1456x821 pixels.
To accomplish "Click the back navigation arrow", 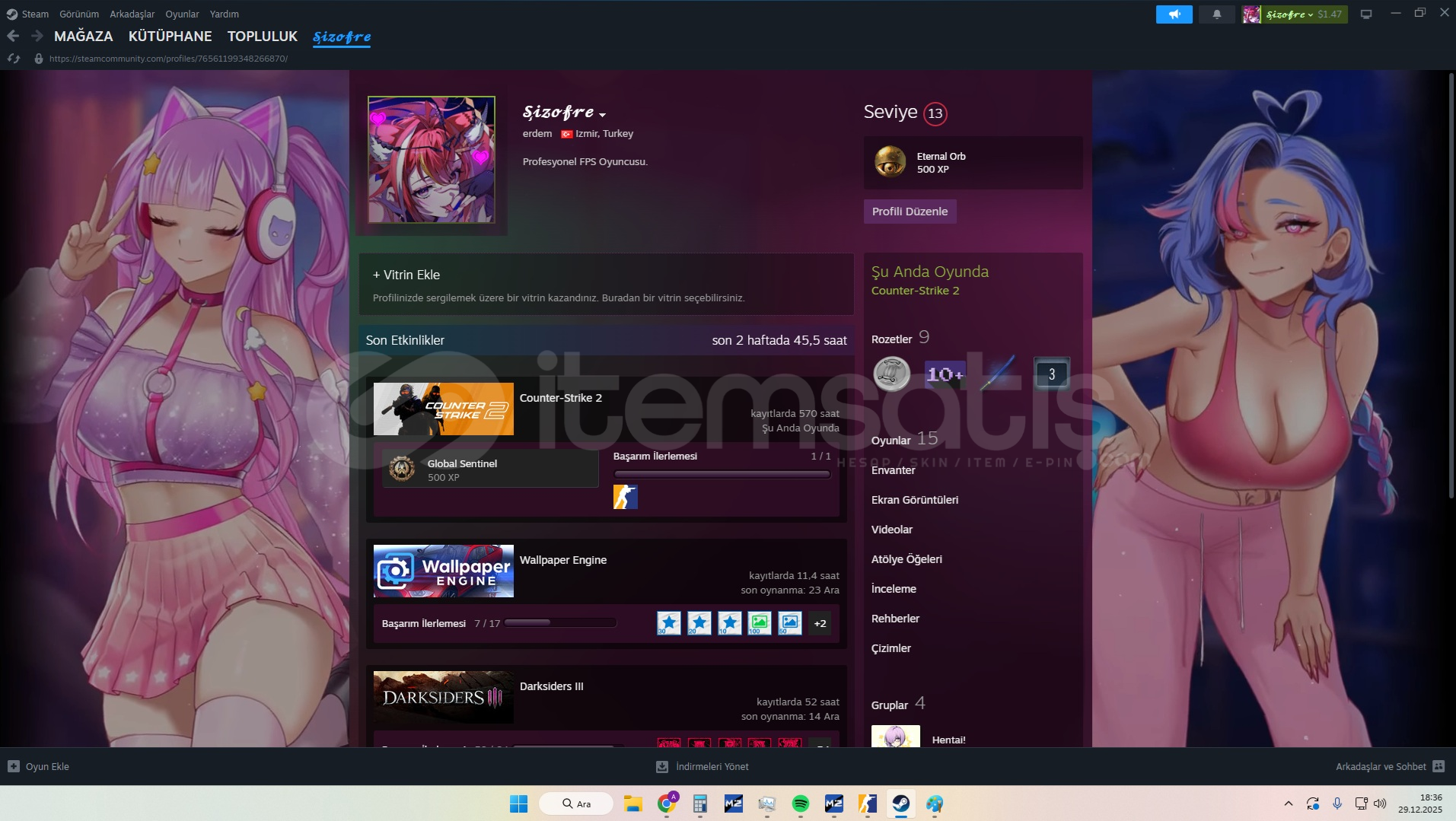I will coord(13,36).
